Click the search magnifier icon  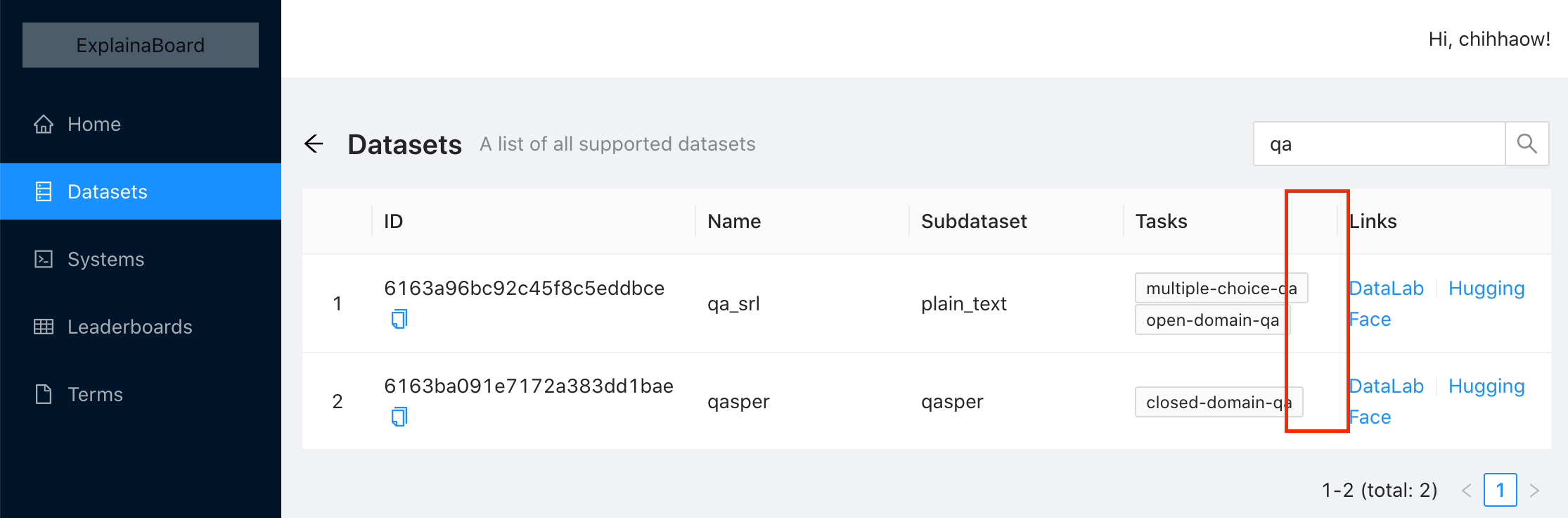(x=1527, y=144)
